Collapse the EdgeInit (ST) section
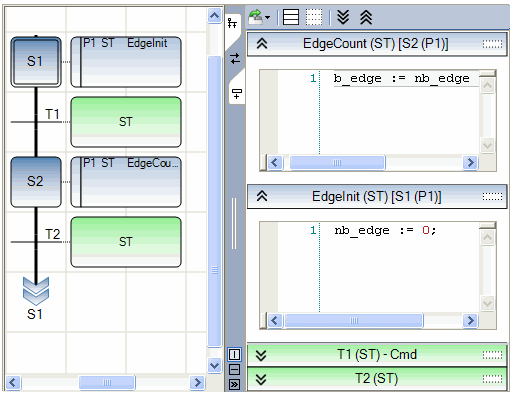This screenshot has height=407, width=517. (262, 196)
